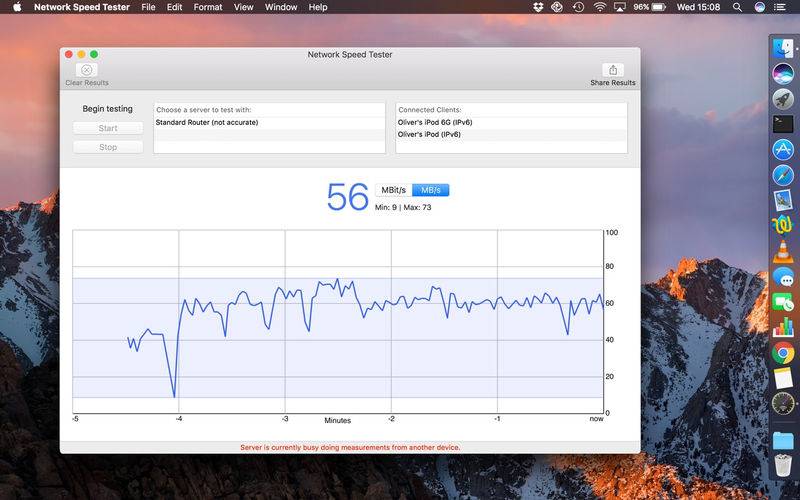800x500 pixels.
Task: Open the View menu
Action: pyautogui.click(x=243, y=7)
